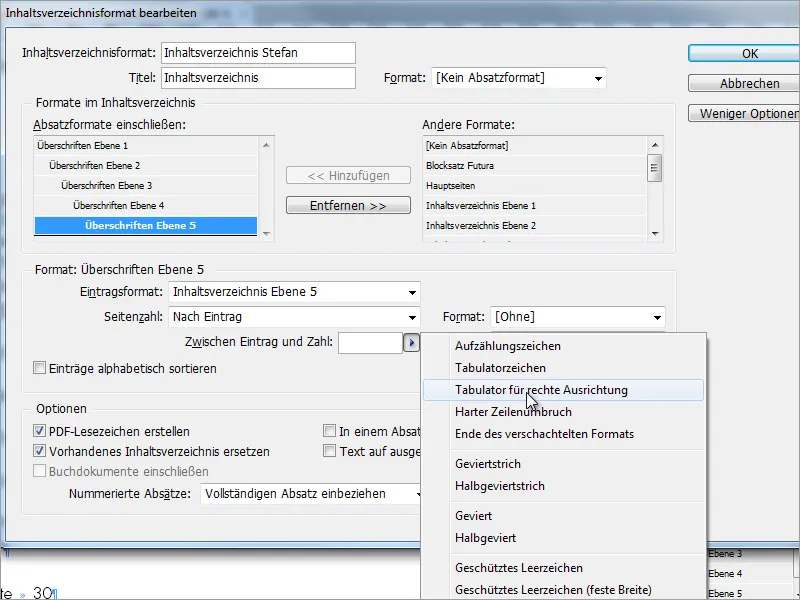Image resolution: width=800 pixels, height=600 pixels.
Task: Click down arrow of Absatzformate list scrollbar
Action: point(266,234)
